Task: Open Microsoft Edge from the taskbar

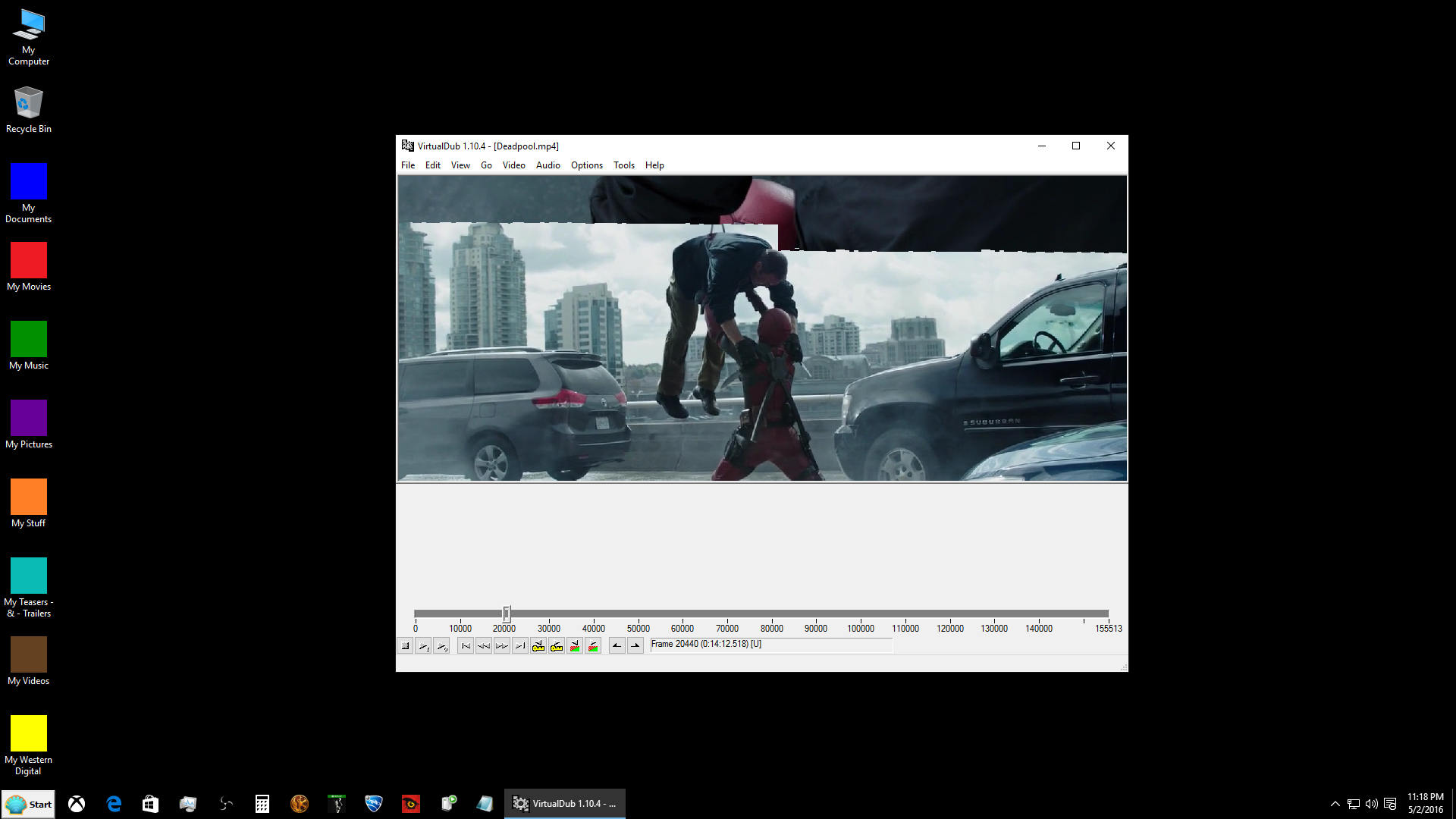Action: pos(114,804)
